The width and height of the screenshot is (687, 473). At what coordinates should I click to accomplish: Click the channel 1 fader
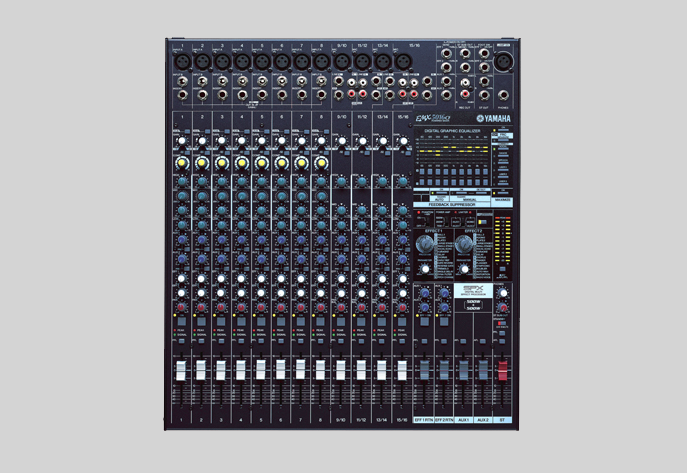(181, 370)
